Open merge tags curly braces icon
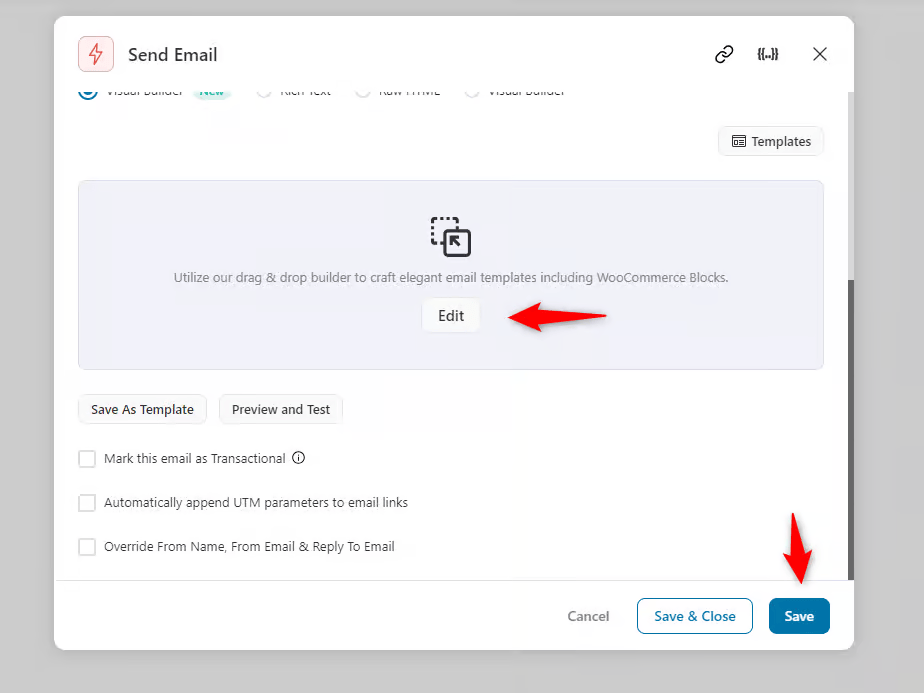 click(767, 54)
